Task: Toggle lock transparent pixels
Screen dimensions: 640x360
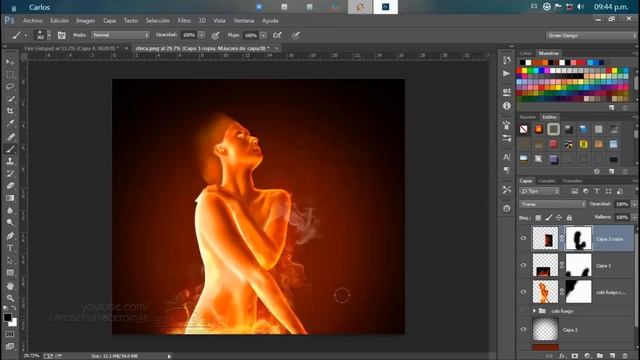Action: point(538,218)
